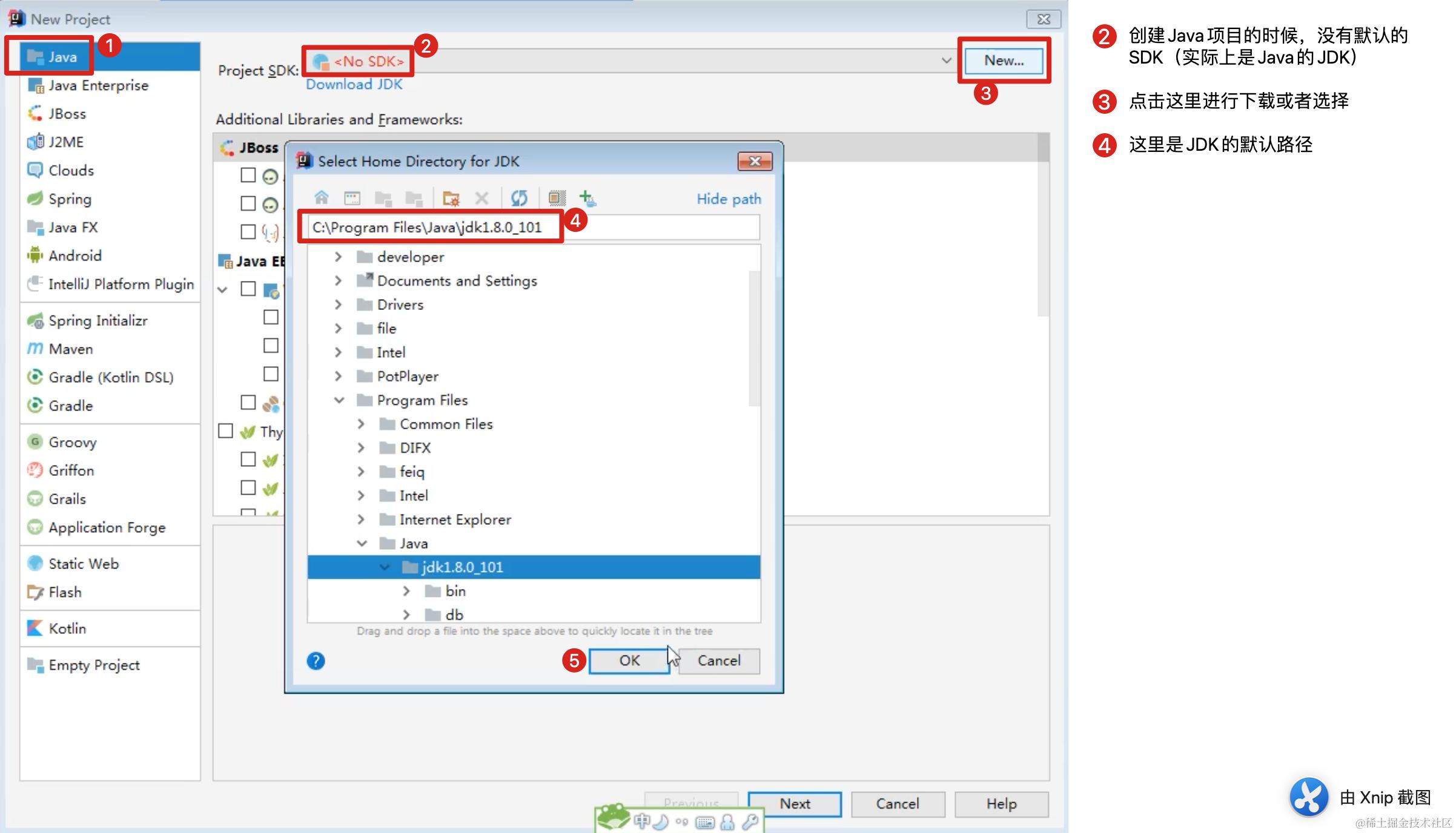Click Show Hidden Files and Directories icon

tap(557, 198)
